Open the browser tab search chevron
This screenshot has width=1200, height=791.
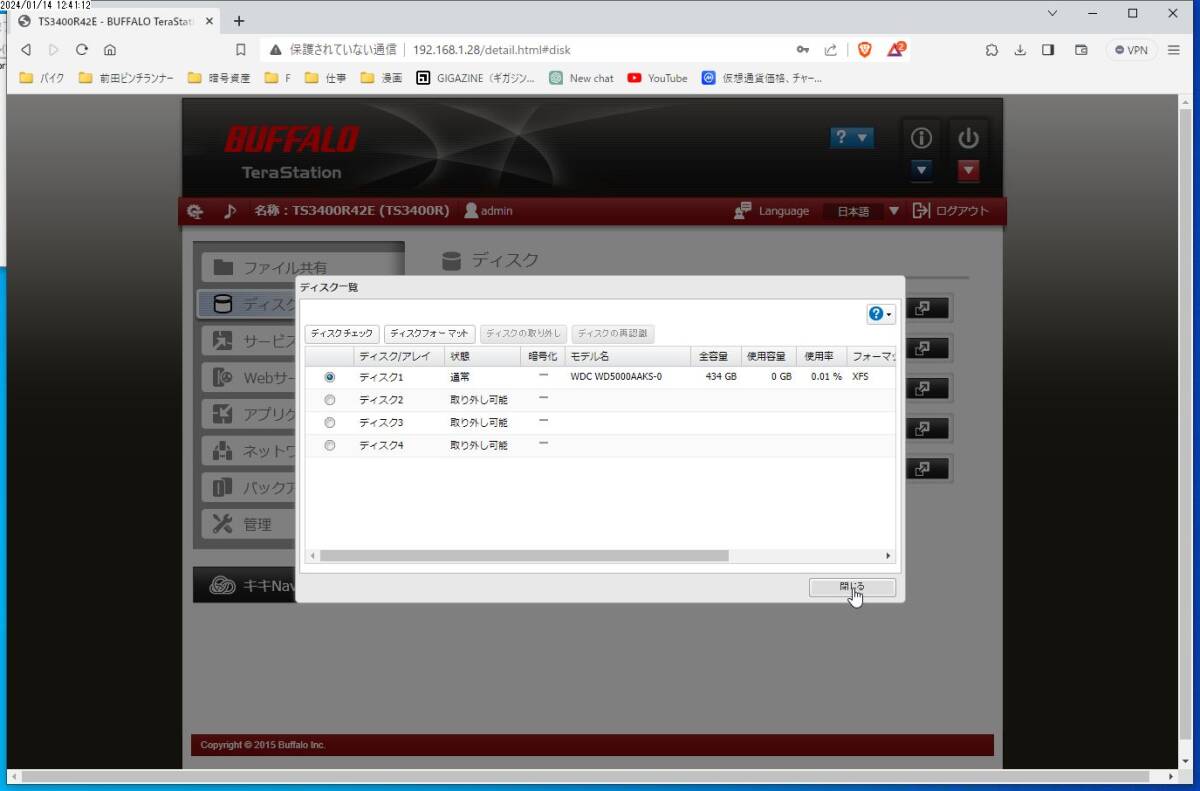pos(1051,13)
